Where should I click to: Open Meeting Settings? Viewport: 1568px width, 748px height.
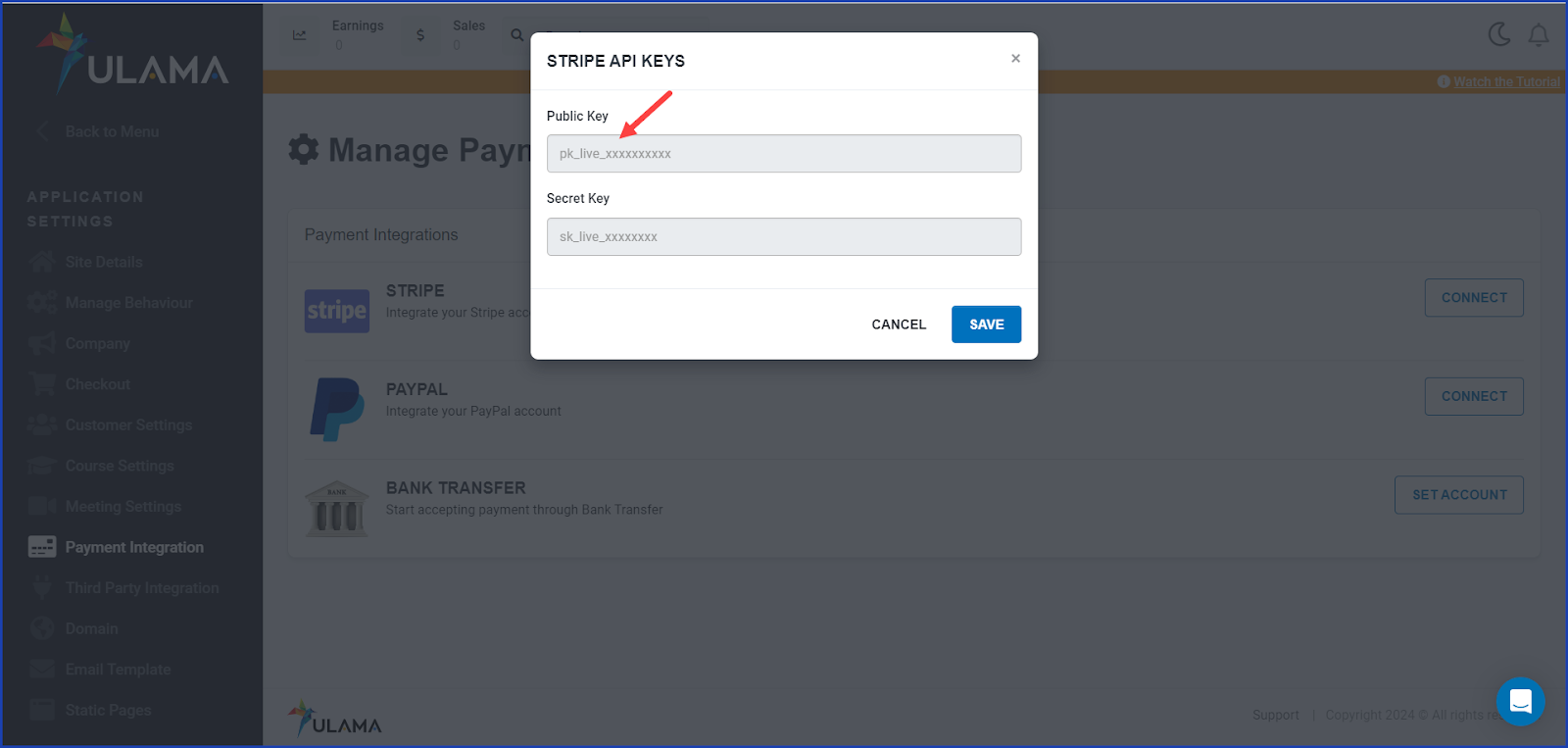[122, 507]
